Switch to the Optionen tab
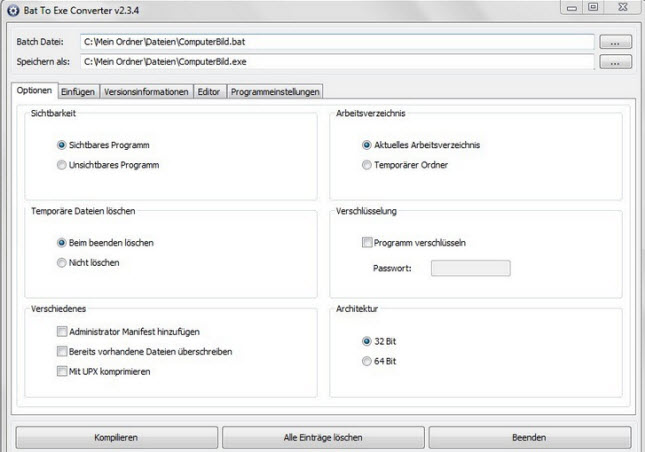 tap(35, 90)
